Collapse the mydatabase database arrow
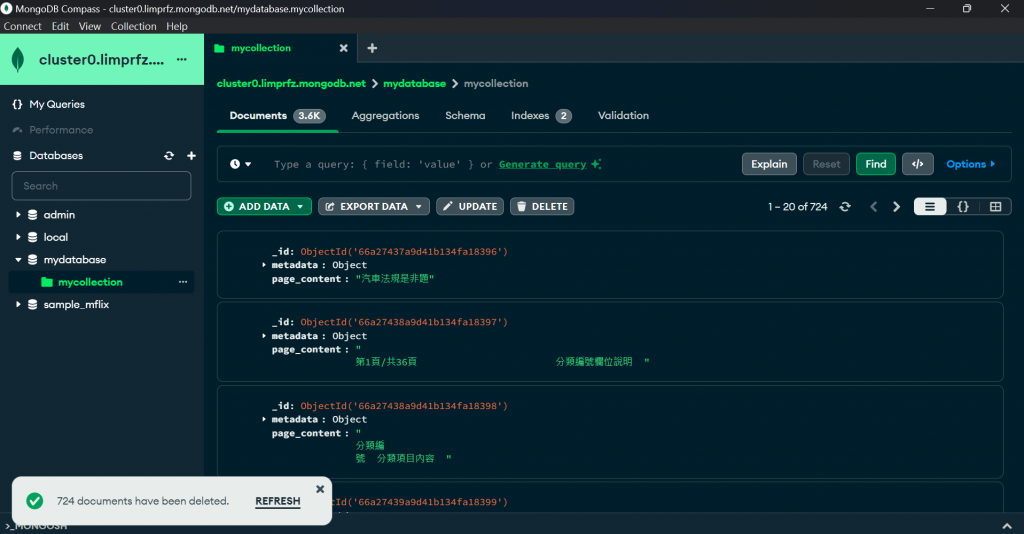The image size is (1024, 534). click(x=18, y=260)
